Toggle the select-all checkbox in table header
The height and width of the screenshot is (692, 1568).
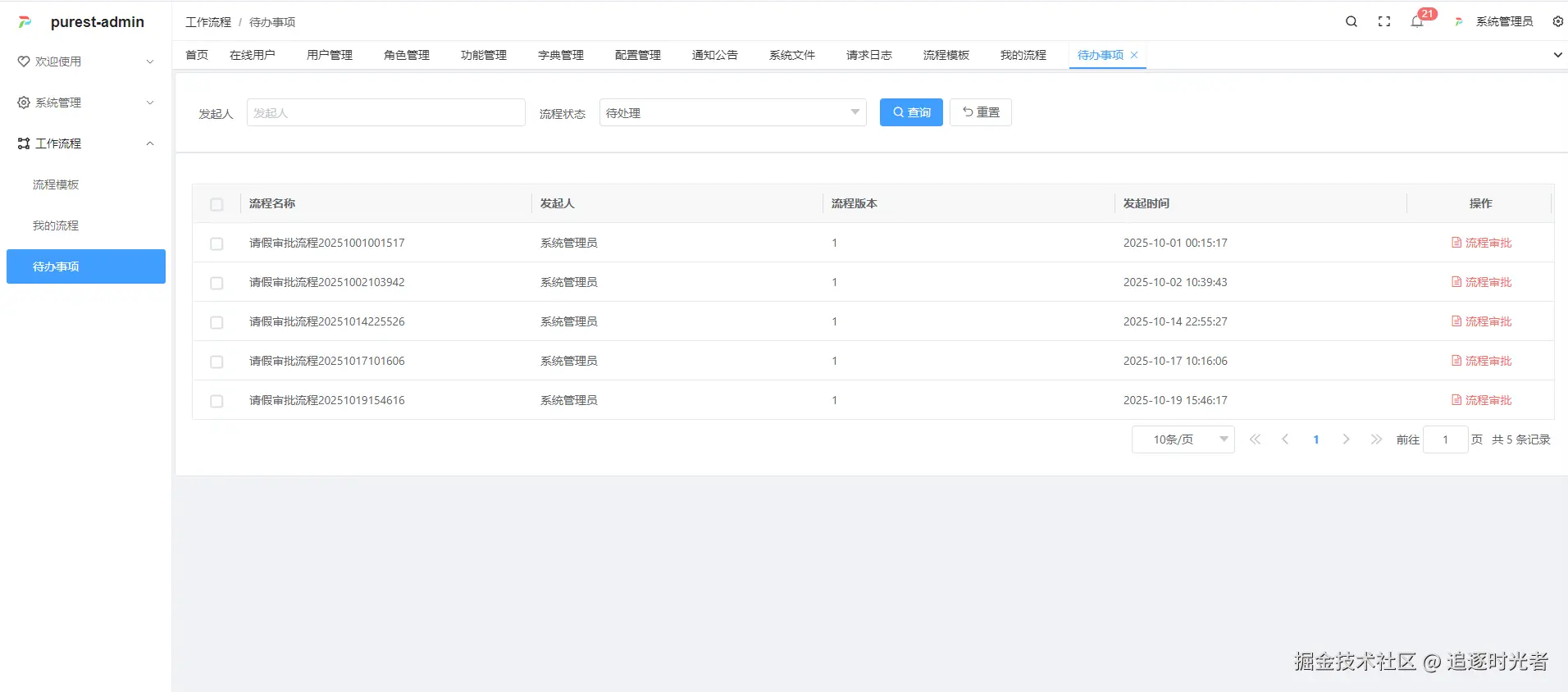click(x=217, y=204)
